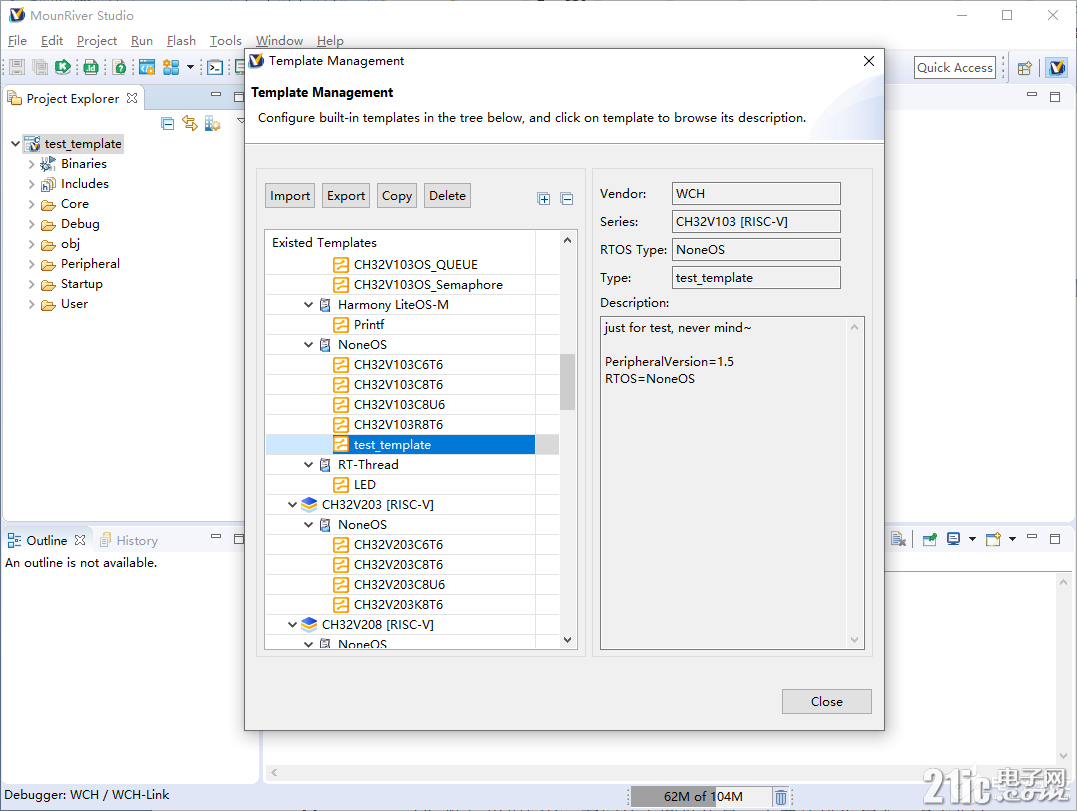
Task: Click the RTOS Type field
Action: coord(756,250)
